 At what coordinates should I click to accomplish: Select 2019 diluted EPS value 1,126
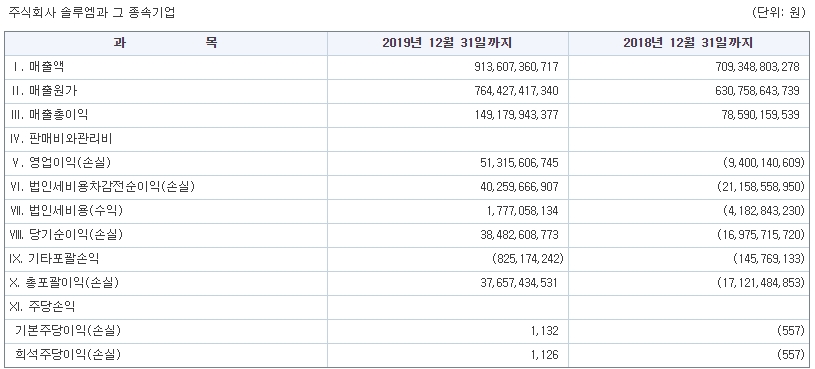point(545,355)
